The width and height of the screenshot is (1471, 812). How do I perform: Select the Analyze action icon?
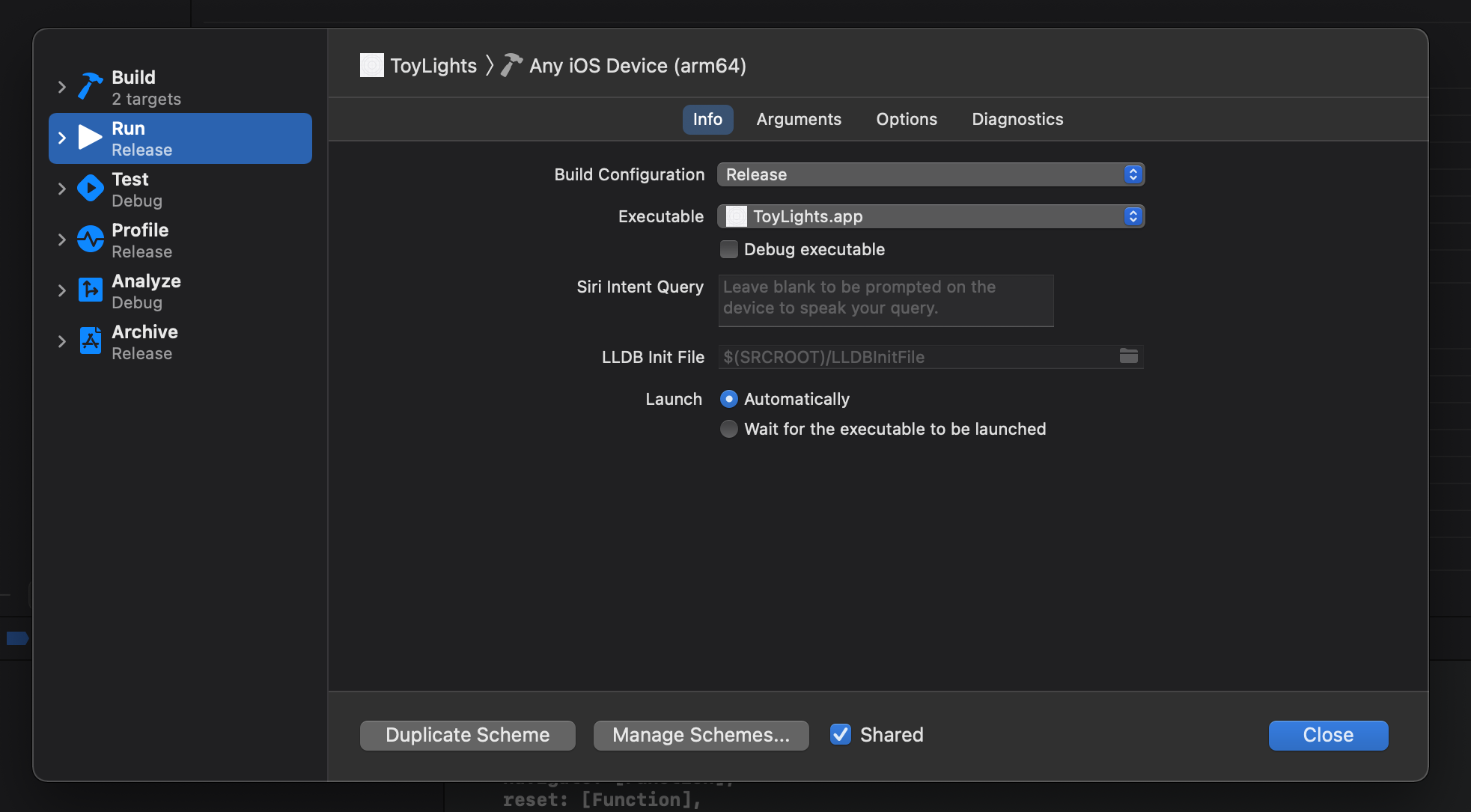pos(91,290)
